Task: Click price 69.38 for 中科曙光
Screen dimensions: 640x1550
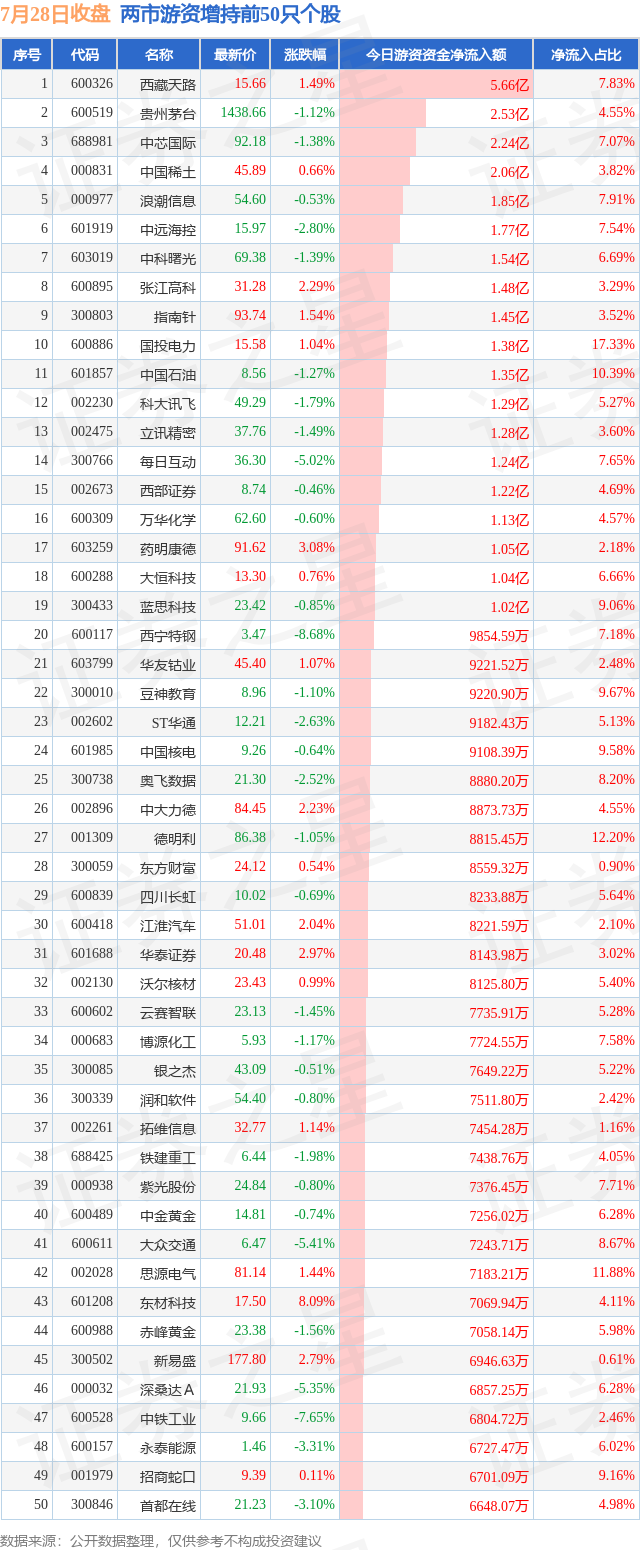Action: click(250, 258)
